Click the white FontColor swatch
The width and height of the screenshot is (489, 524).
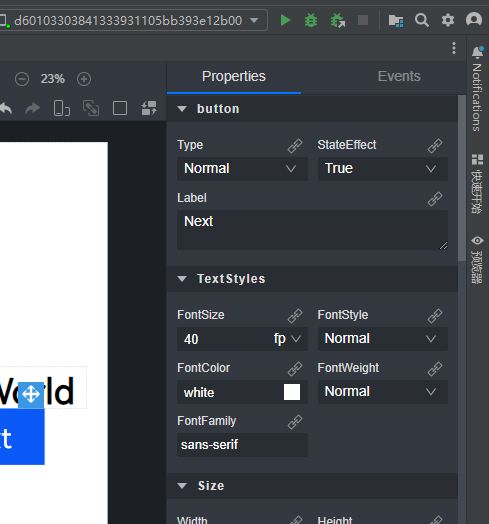coord(292,392)
